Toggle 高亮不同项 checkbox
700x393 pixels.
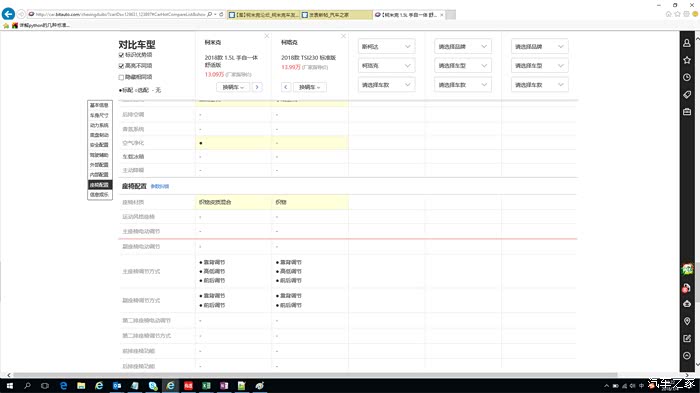coord(121,66)
